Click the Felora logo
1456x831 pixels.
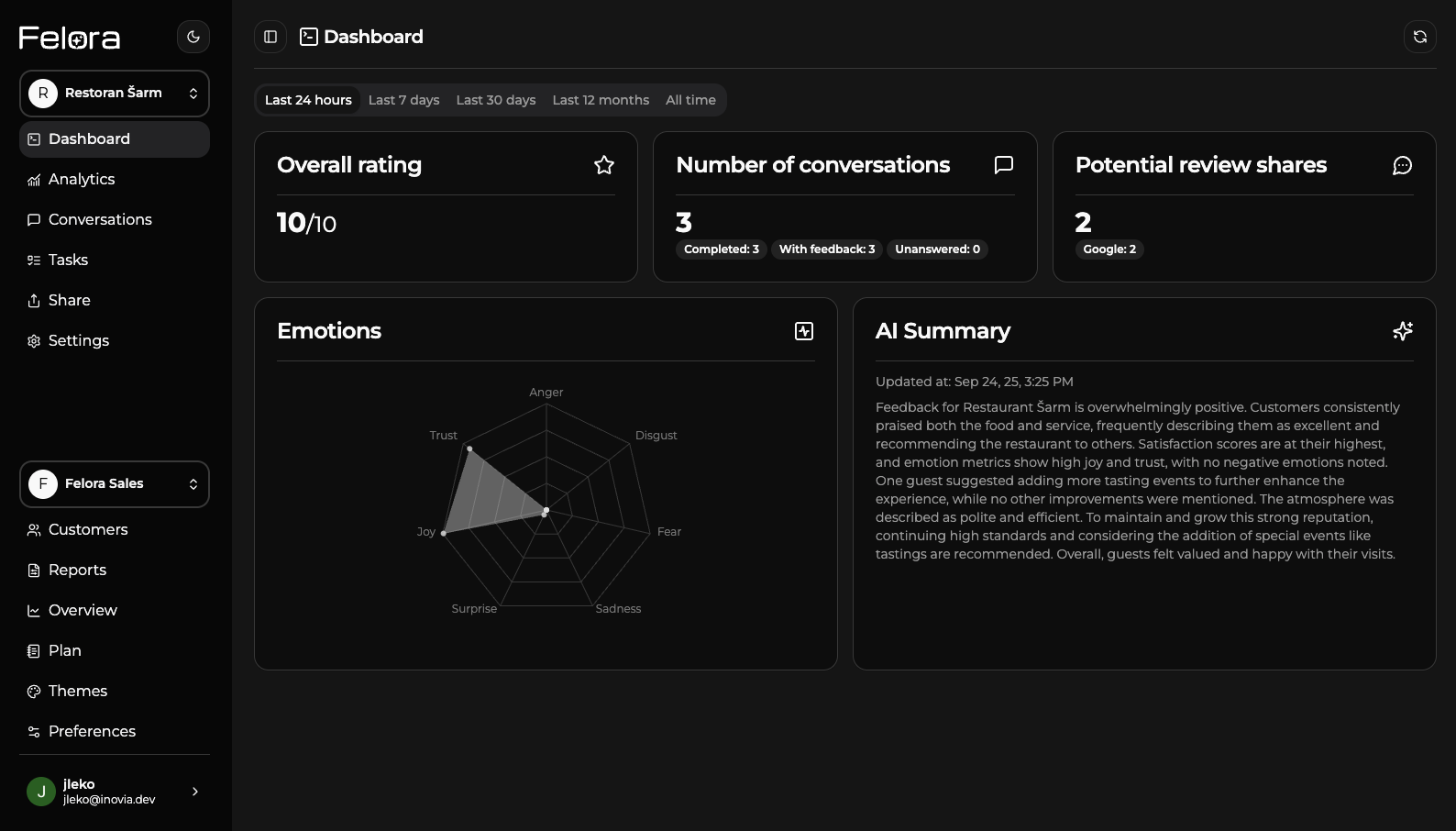point(70,38)
